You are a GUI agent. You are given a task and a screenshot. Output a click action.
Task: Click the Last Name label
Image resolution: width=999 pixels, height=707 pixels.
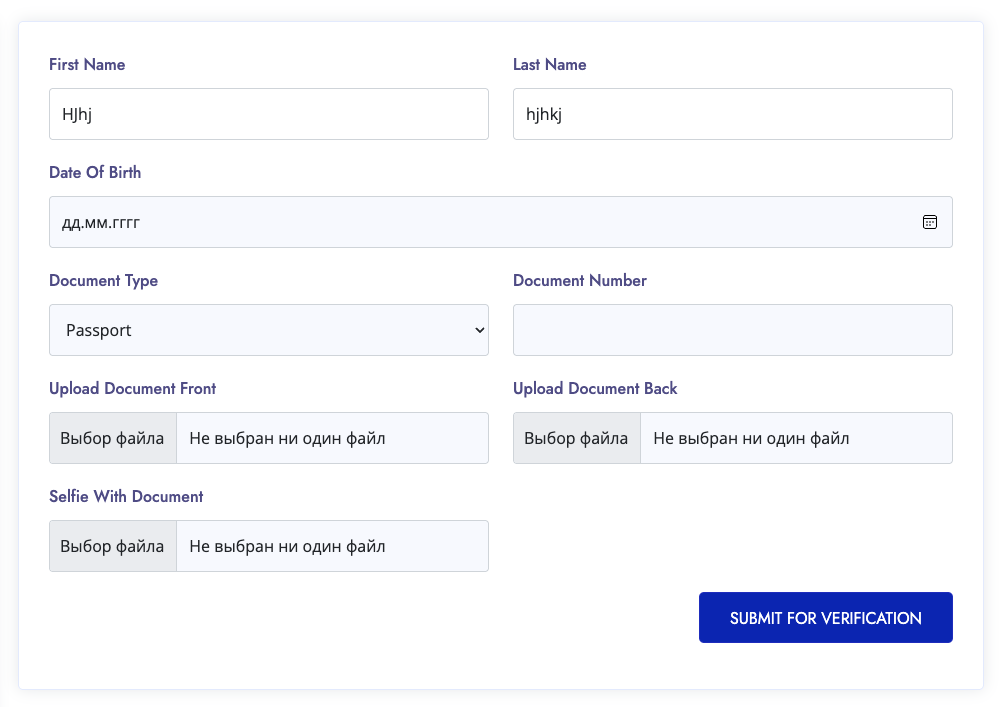pyautogui.click(x=550, y=64)
